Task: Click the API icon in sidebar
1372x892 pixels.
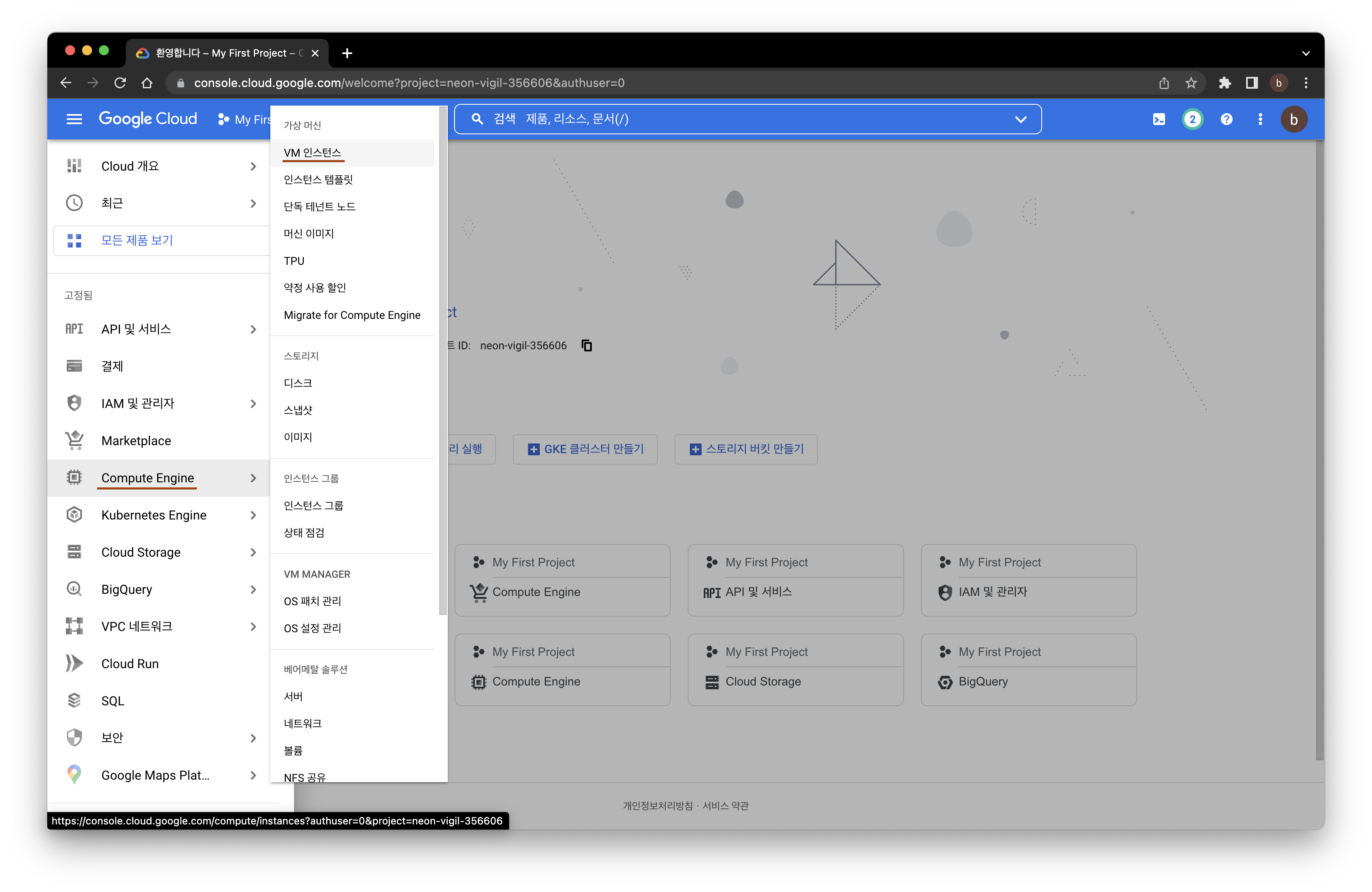Action: pos(74,329)
